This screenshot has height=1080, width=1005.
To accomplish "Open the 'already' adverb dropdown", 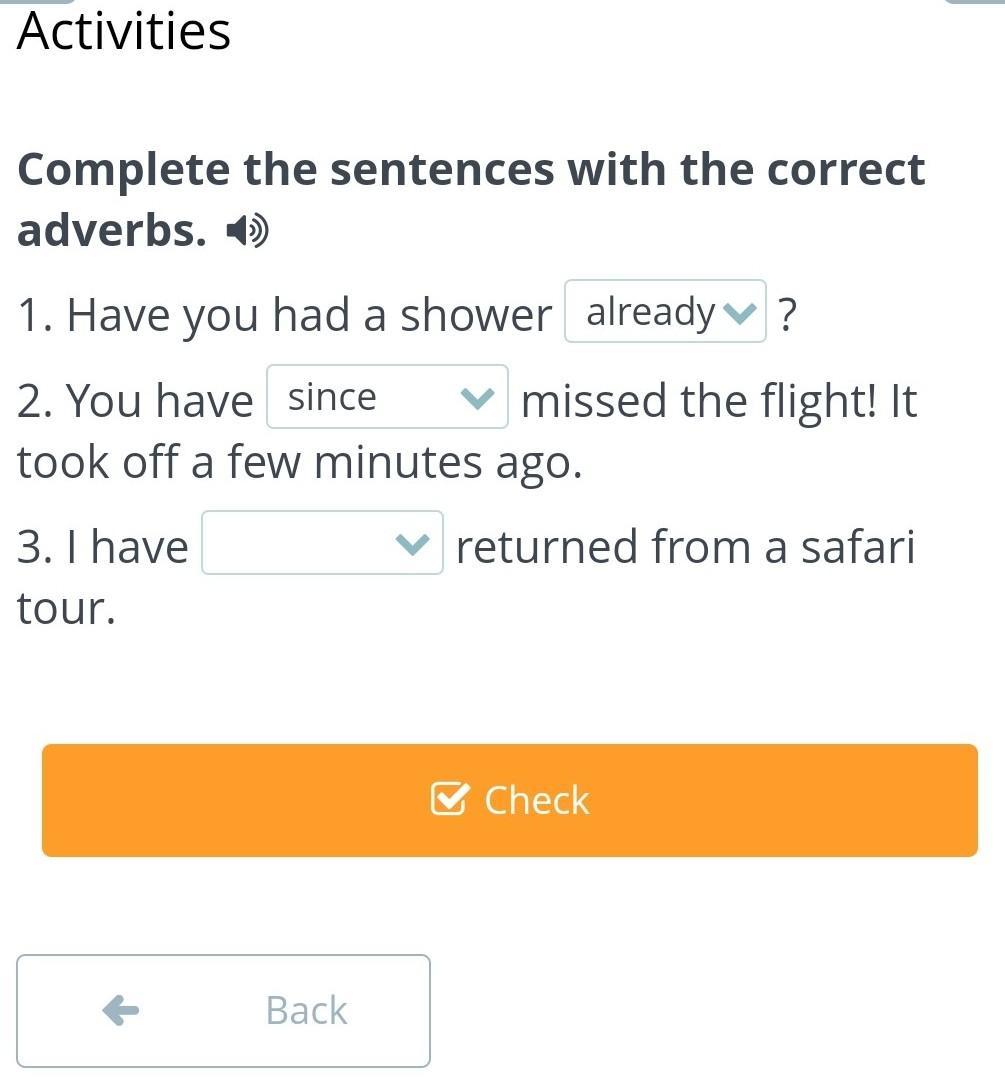I will pyautogui.click(x=665, y=311).
